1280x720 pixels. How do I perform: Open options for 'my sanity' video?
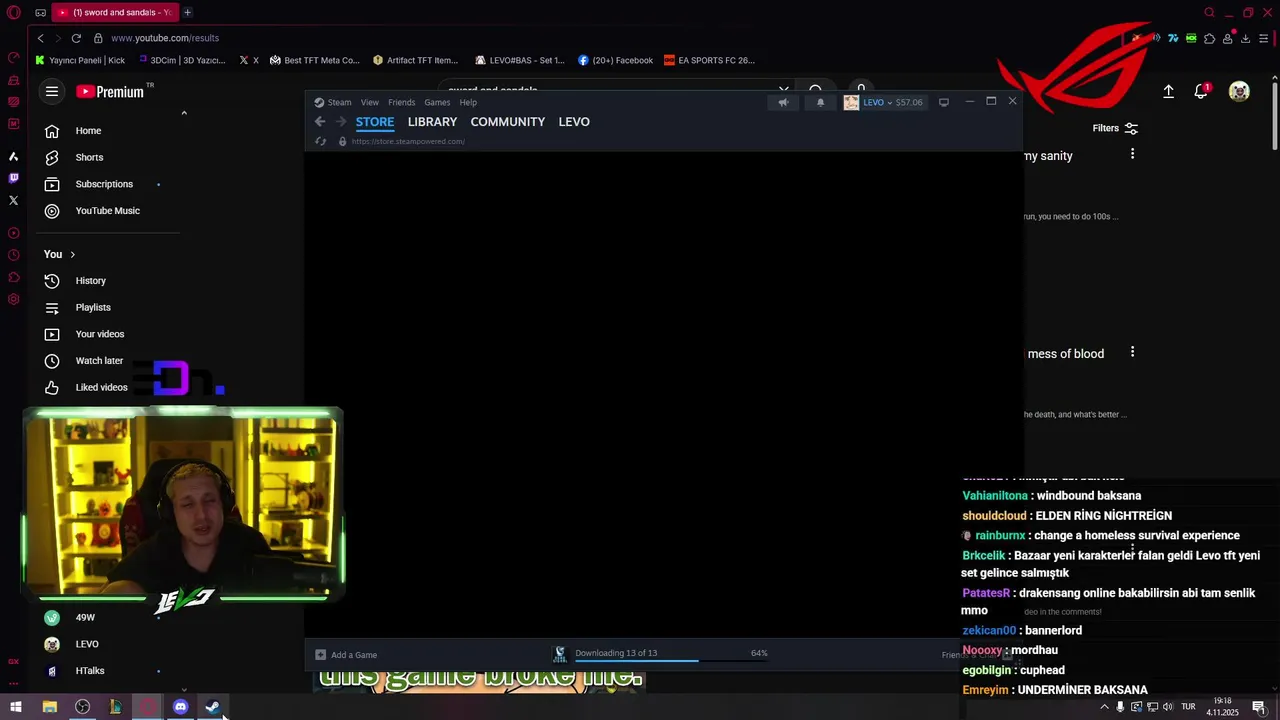tap(1132, 154)
